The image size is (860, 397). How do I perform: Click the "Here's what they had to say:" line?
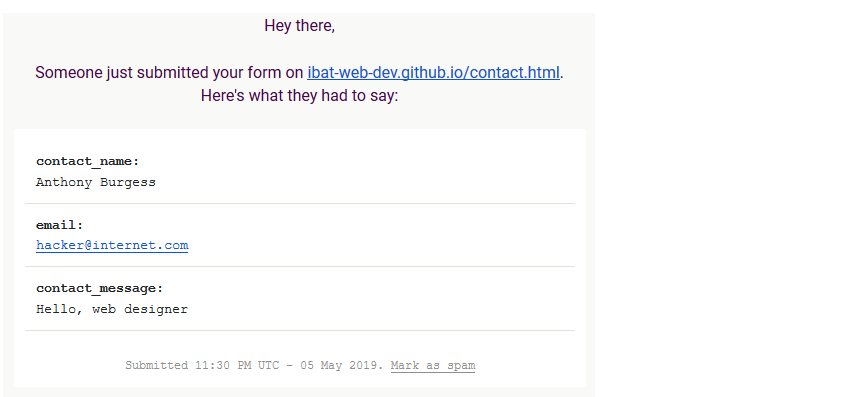pyautogui.click(x=299, y=96)
